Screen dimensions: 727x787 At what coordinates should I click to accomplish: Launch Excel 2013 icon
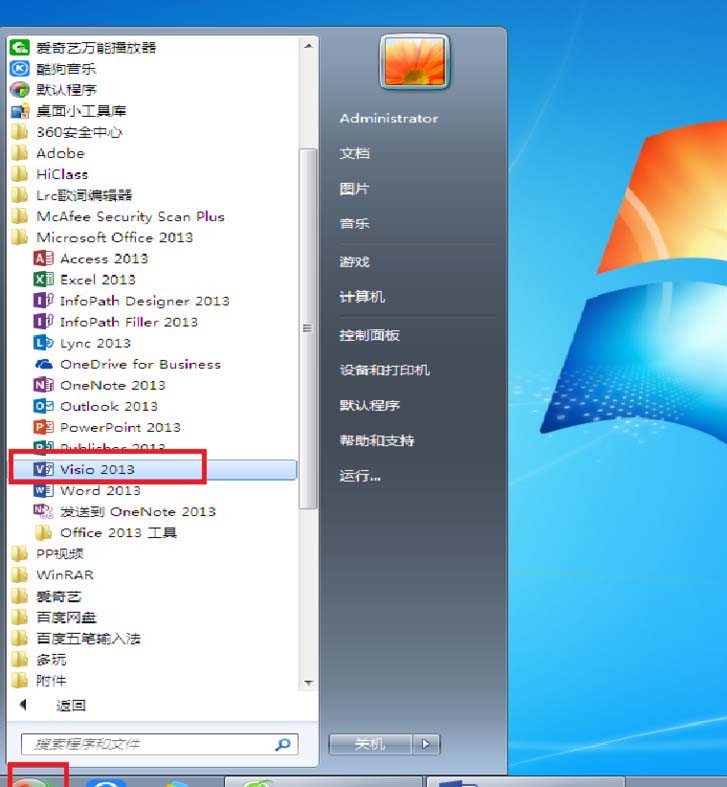coord(43,280)
